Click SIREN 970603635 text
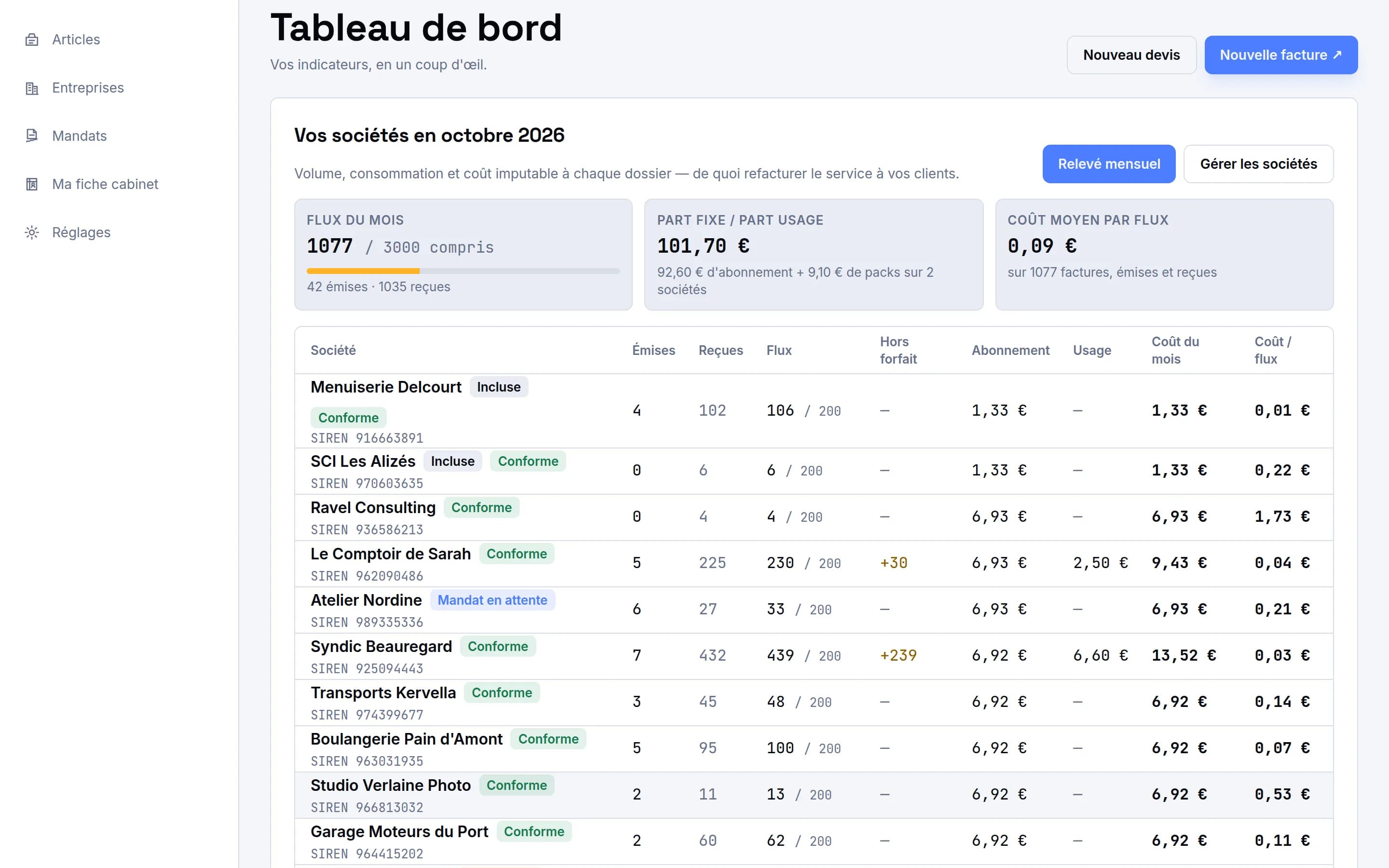This screenshot has width=1389, height=868. tap(367, 484)
